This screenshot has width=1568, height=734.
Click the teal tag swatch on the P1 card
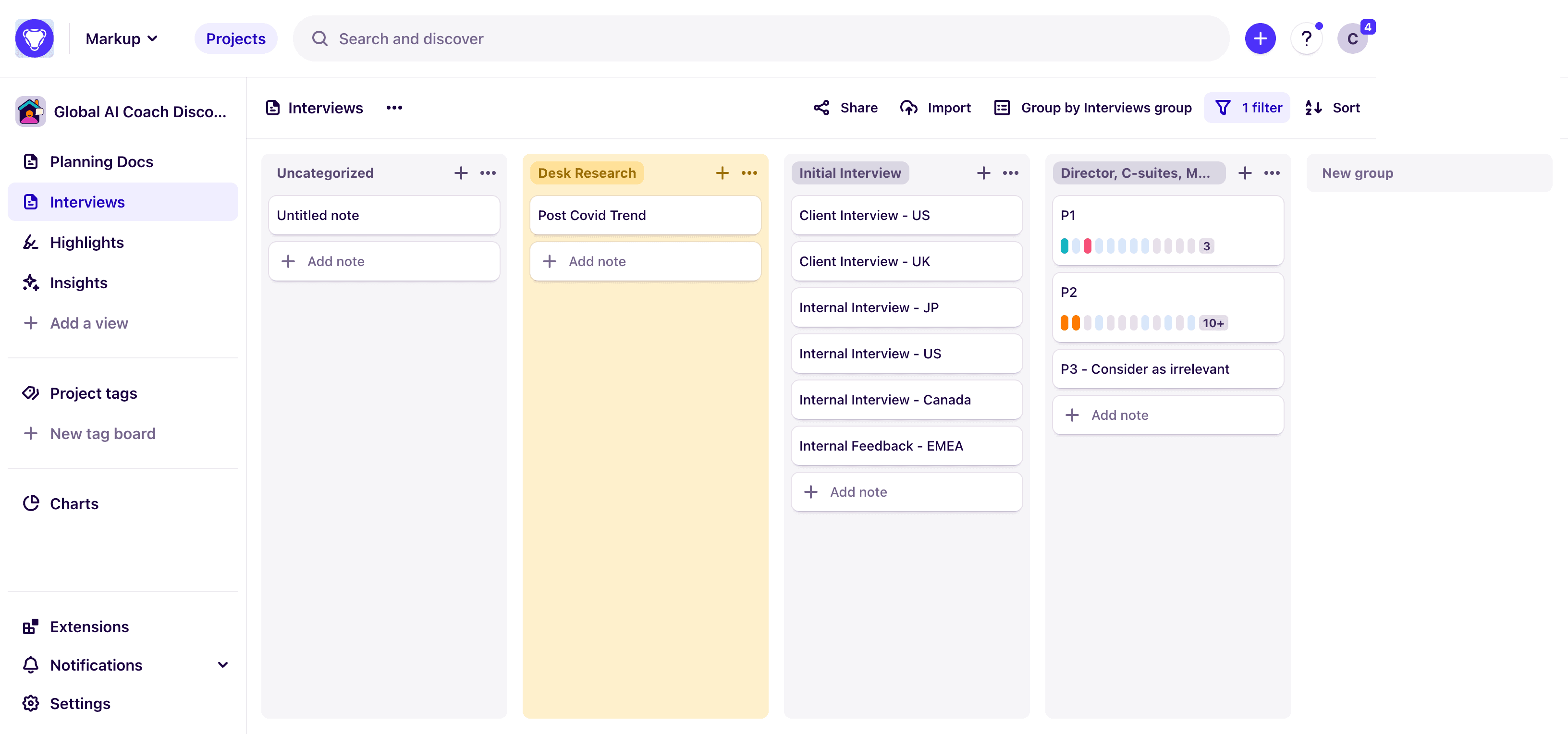(x=1064, y=246)
